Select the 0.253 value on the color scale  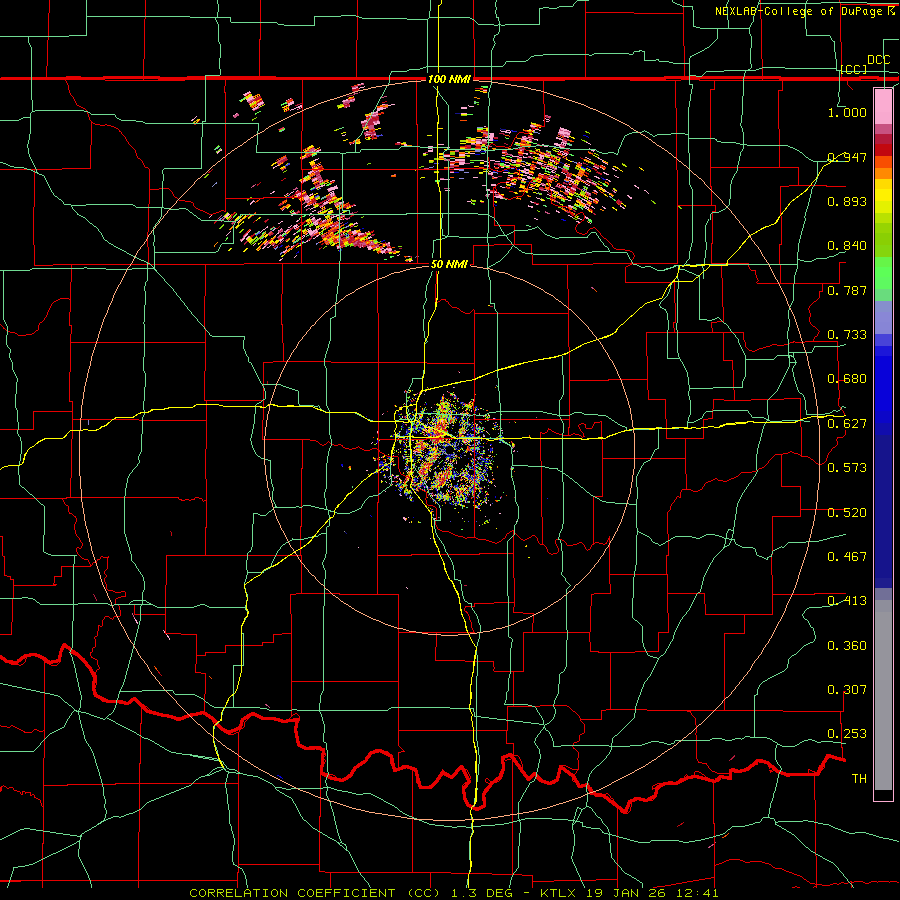(x=847, y=734)
